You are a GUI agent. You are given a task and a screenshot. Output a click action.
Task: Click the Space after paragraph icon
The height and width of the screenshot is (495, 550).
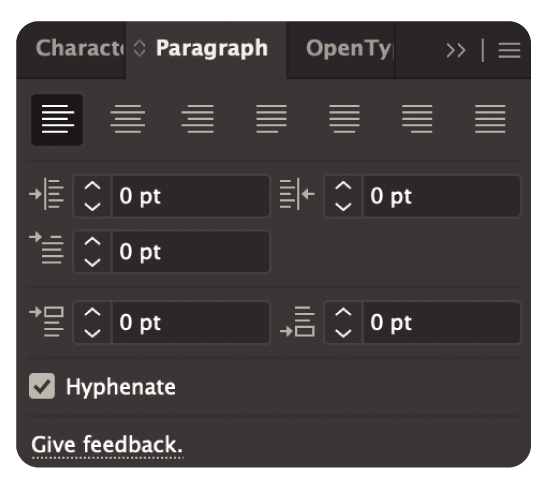[x=297, y=321]
